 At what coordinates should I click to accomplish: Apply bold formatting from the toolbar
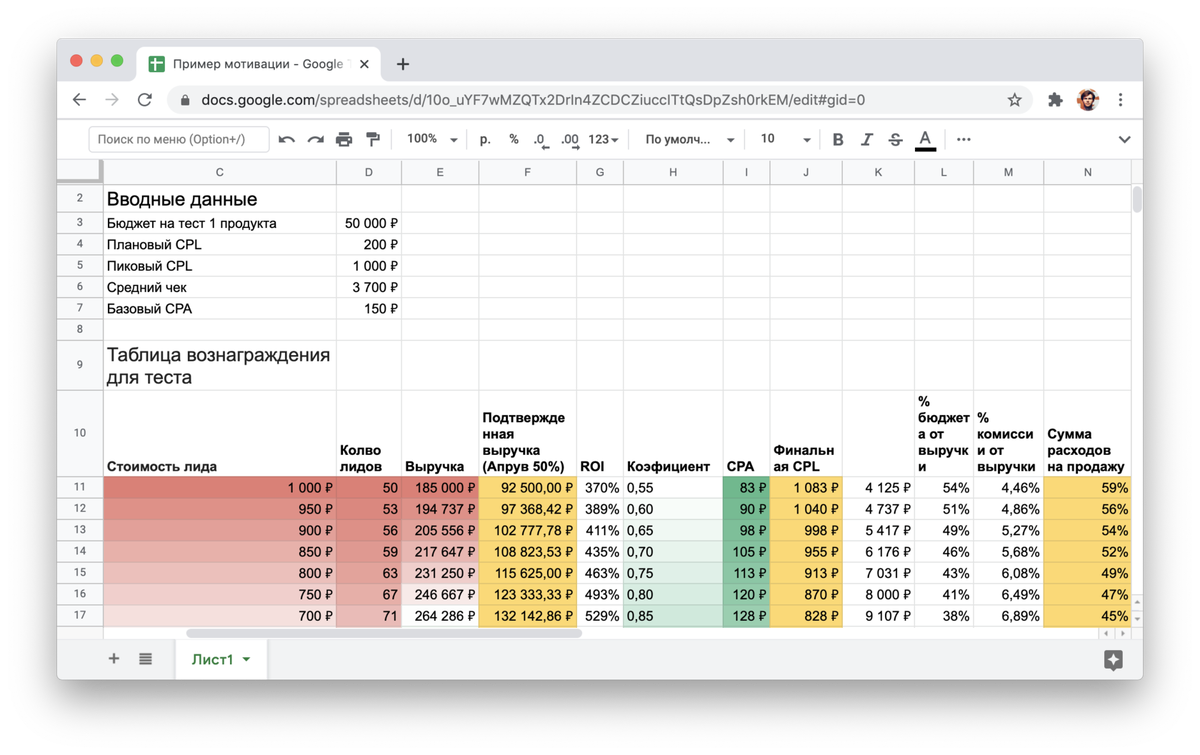838,139
